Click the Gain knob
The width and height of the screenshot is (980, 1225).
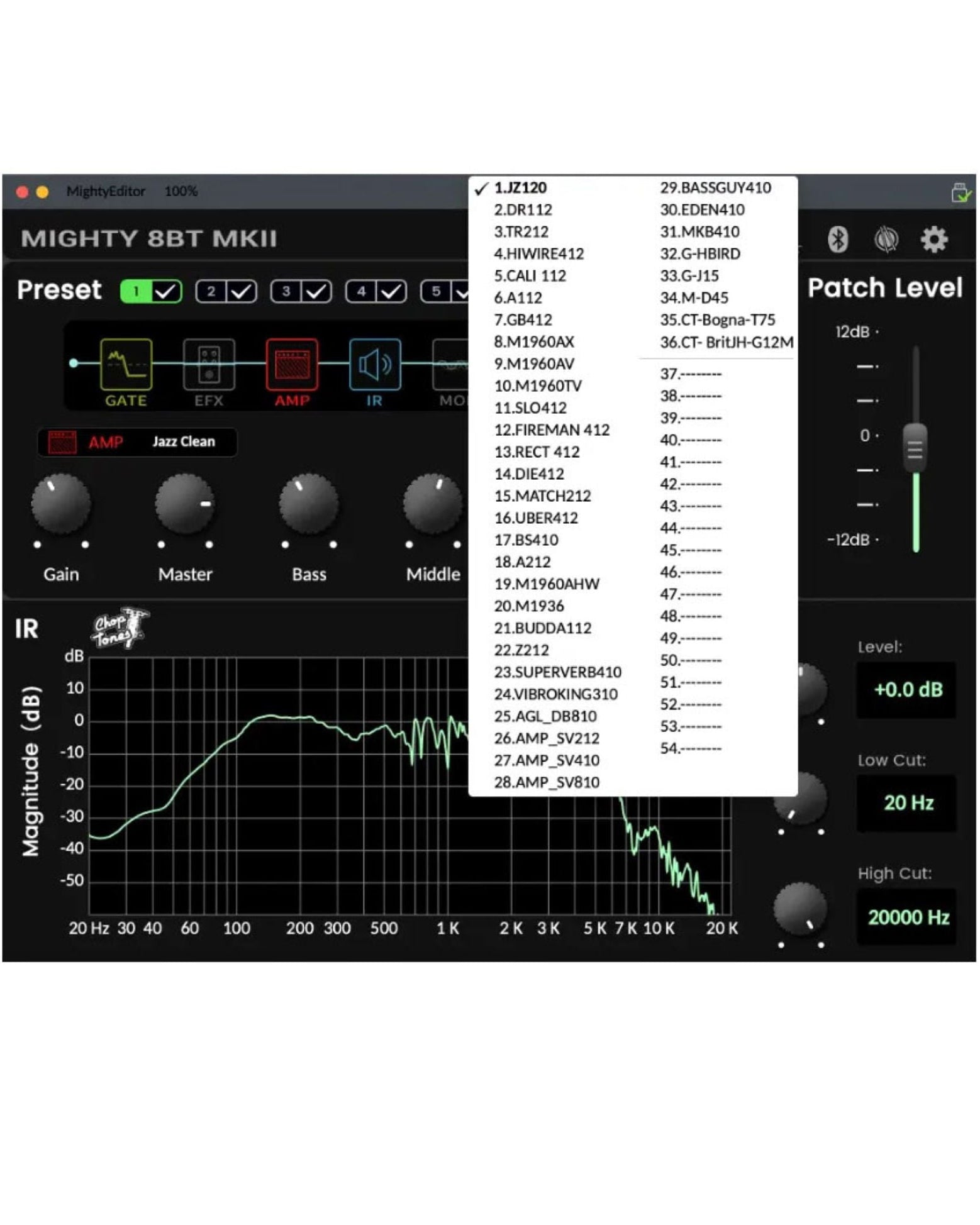click(x=61, y=504)
